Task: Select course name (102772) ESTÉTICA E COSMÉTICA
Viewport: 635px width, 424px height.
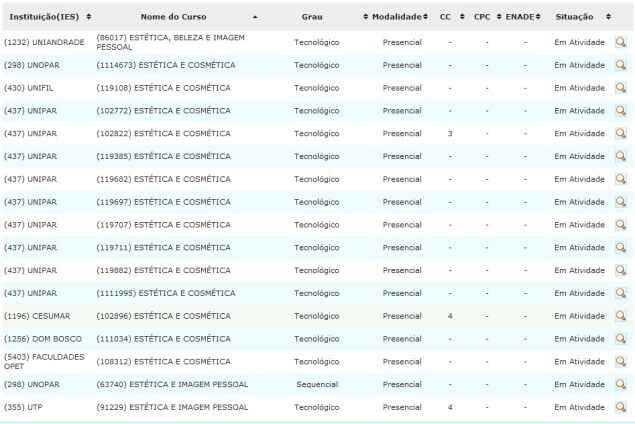Action: click(x=163, y=111)
